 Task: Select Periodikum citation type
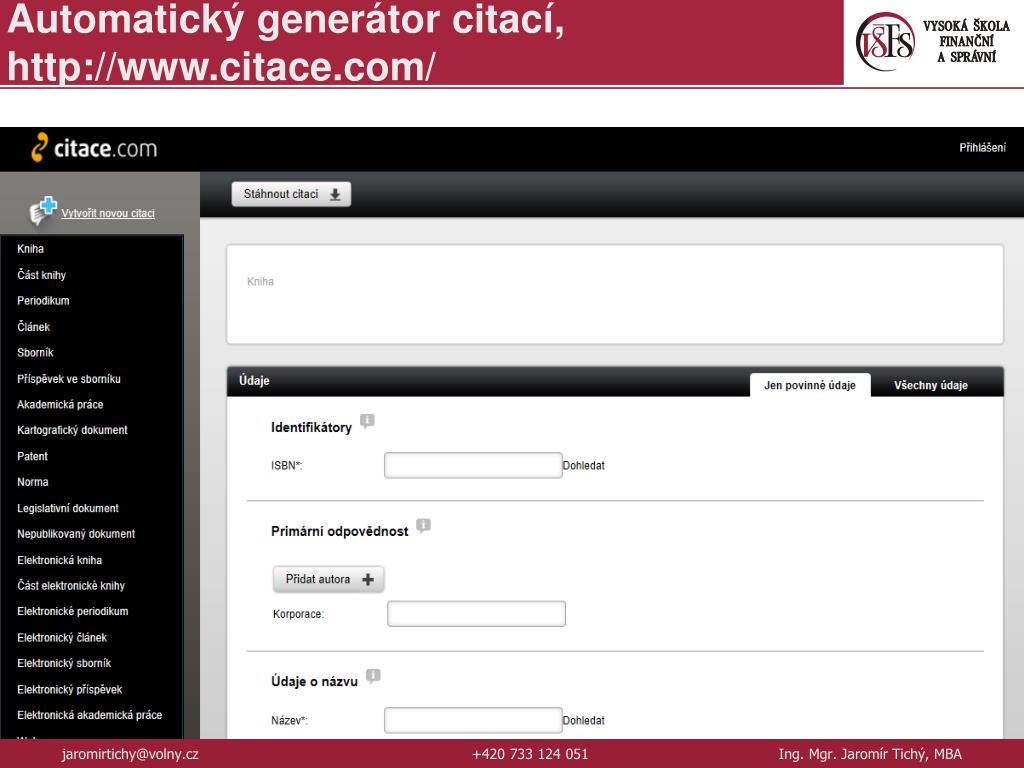(43, 300)
